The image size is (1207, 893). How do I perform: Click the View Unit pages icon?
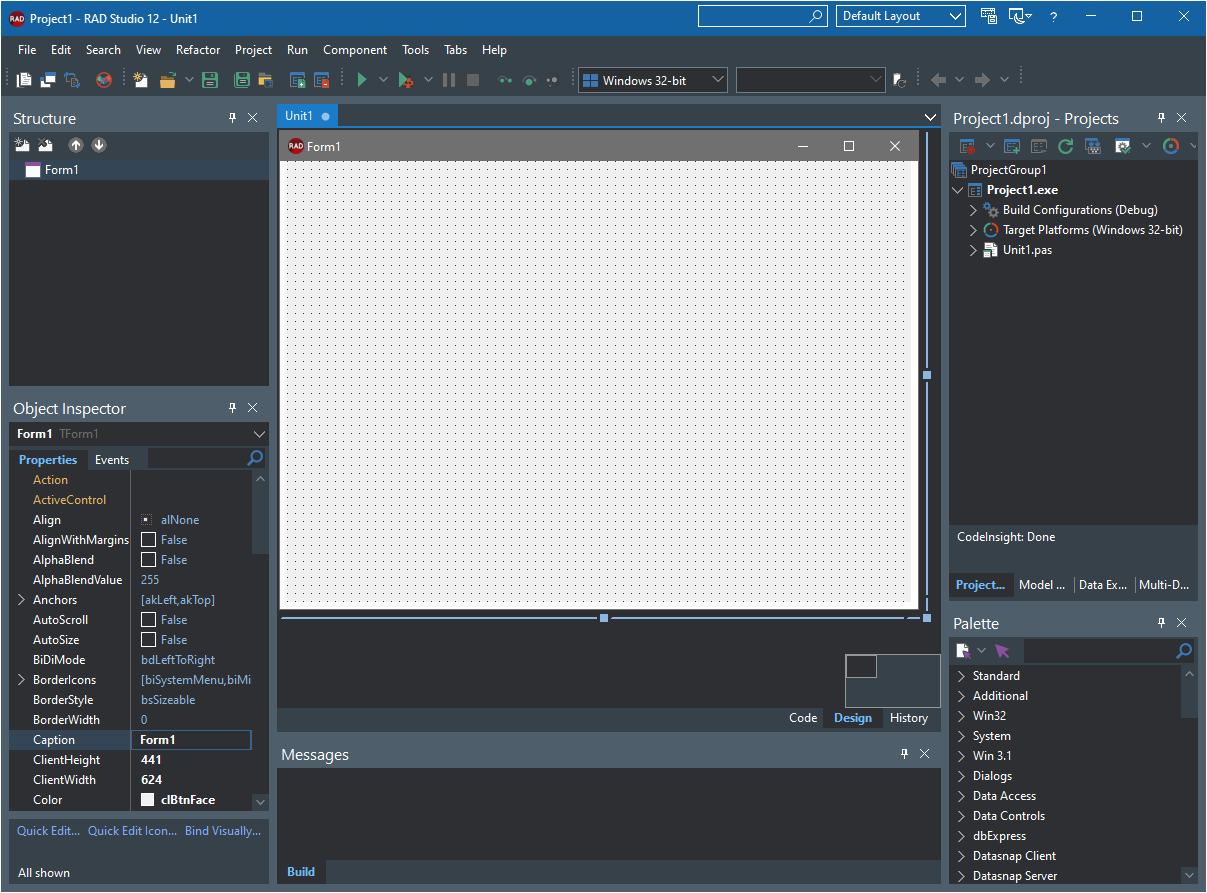24,80
